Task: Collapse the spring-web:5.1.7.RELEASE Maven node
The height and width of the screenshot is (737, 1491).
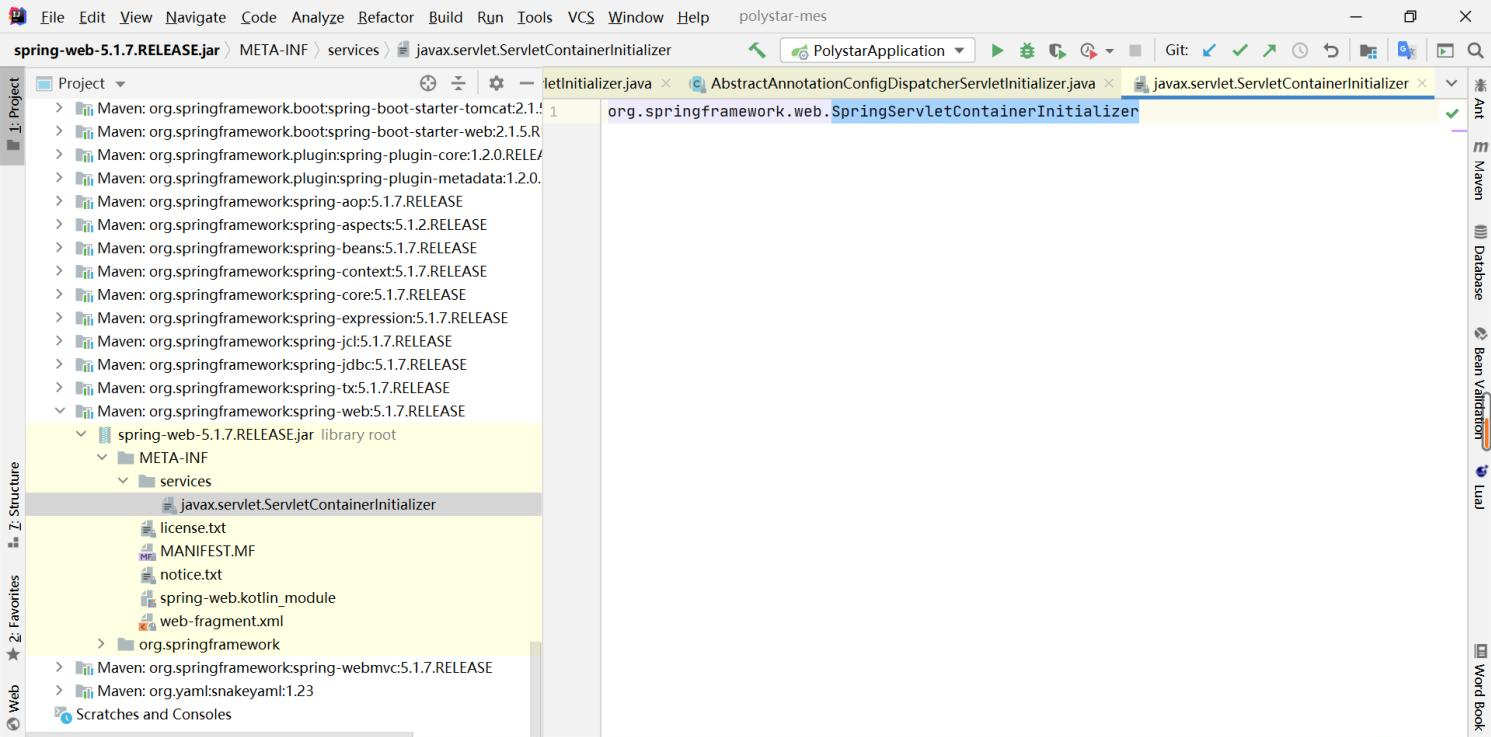Action: coord(60,411)
